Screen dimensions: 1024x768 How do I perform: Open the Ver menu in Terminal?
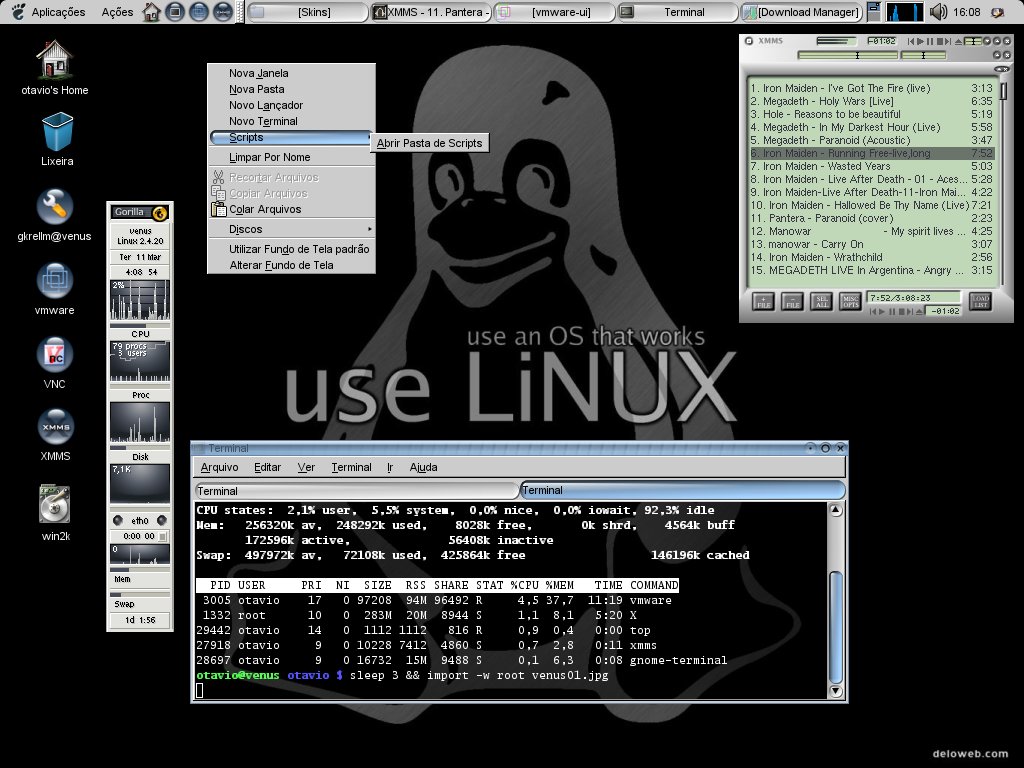306,467
